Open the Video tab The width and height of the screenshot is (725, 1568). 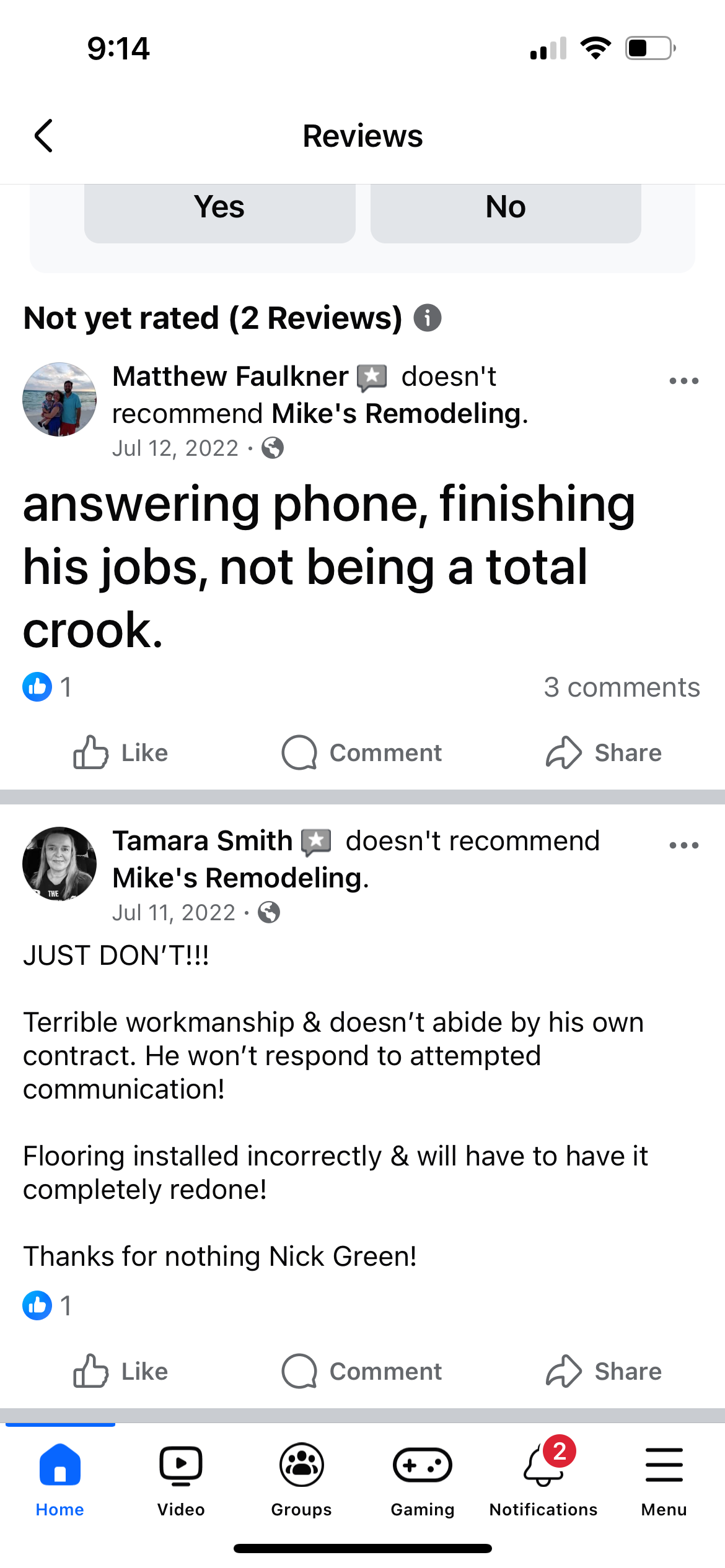[181, 1480]
